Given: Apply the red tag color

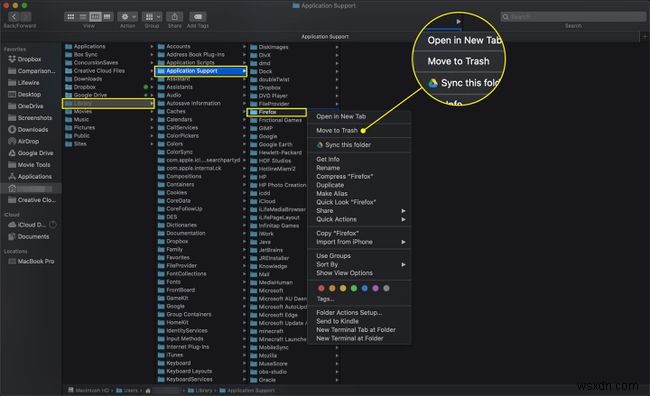Looking at the screenshot, I should point(321,288).
